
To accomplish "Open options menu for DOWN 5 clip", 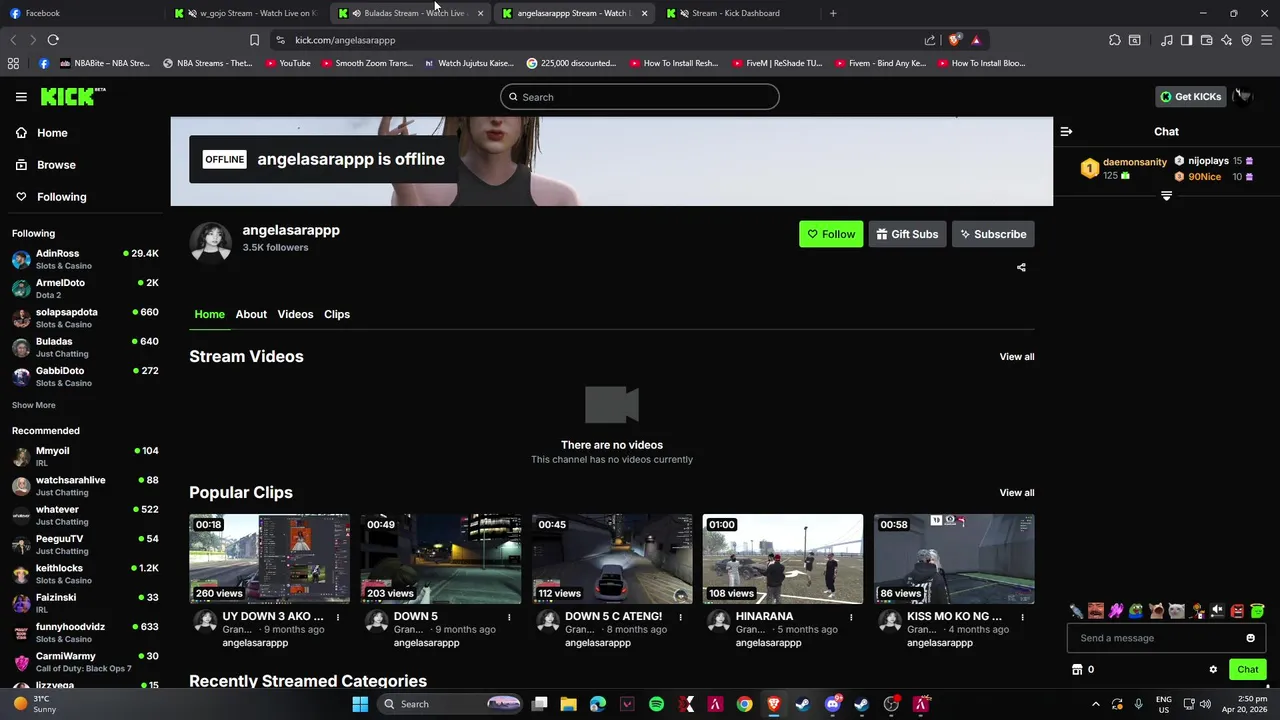I will 509,617.
